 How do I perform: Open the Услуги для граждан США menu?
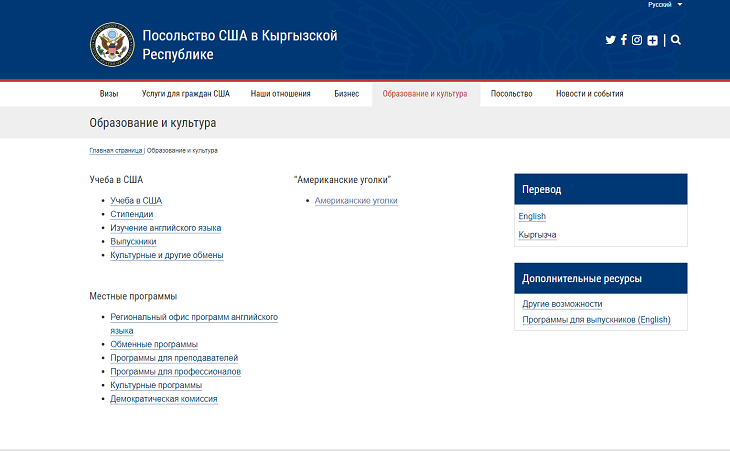pyautogui.click(x=186, y=94)
